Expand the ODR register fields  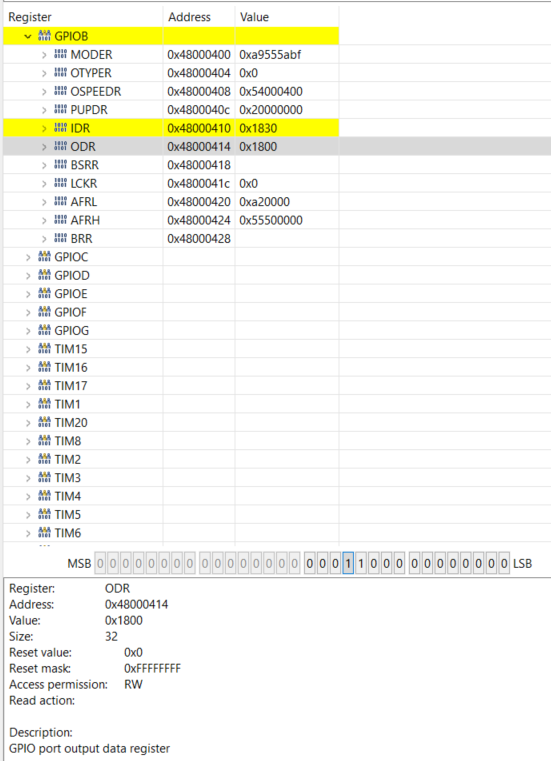tap(44, 147)
